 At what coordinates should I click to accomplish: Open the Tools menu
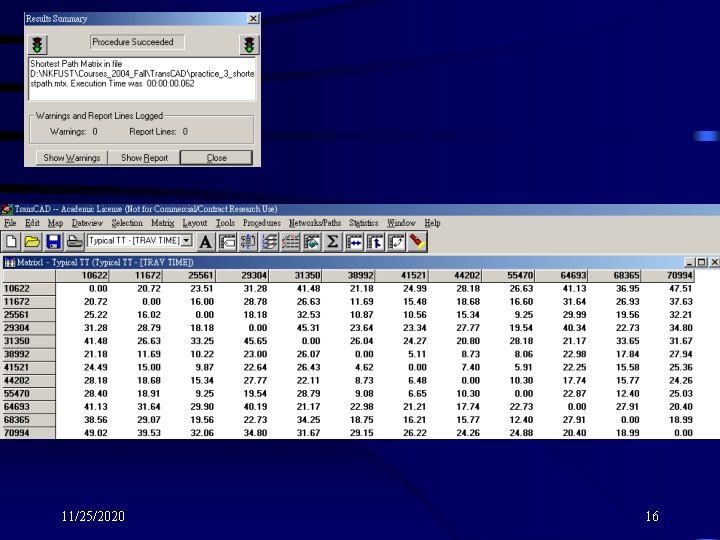click(225, 223)
